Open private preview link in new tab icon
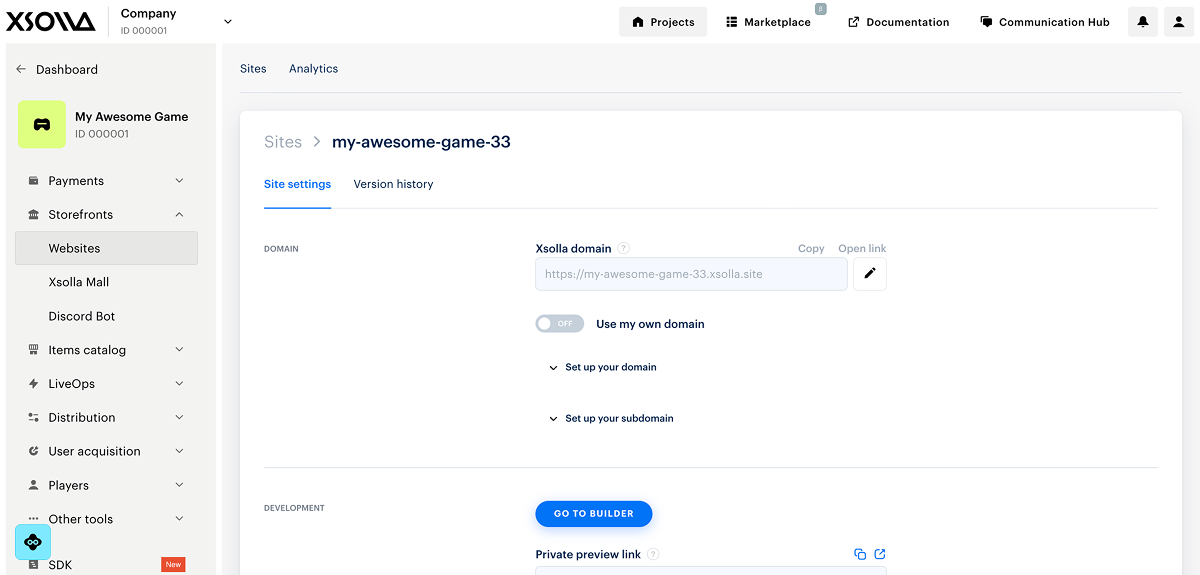 click(880, 554)
